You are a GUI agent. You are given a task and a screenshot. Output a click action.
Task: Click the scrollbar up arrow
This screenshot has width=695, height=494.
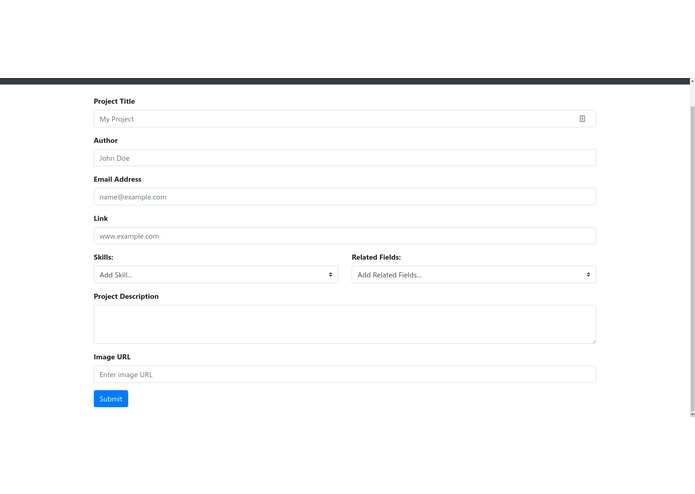coord(692,81)
